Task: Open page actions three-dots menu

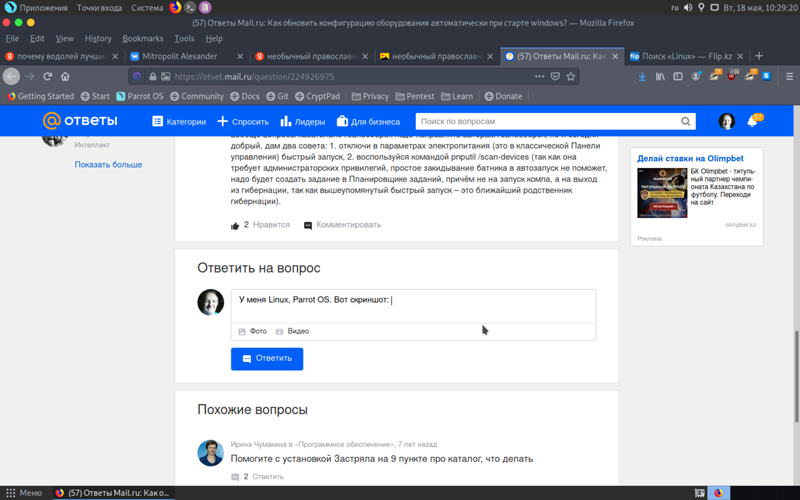Action: [539, 77]
